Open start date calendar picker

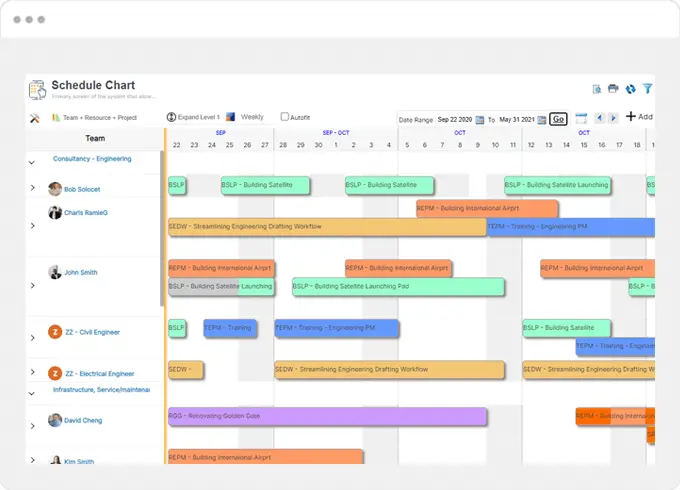click(479, 119)
